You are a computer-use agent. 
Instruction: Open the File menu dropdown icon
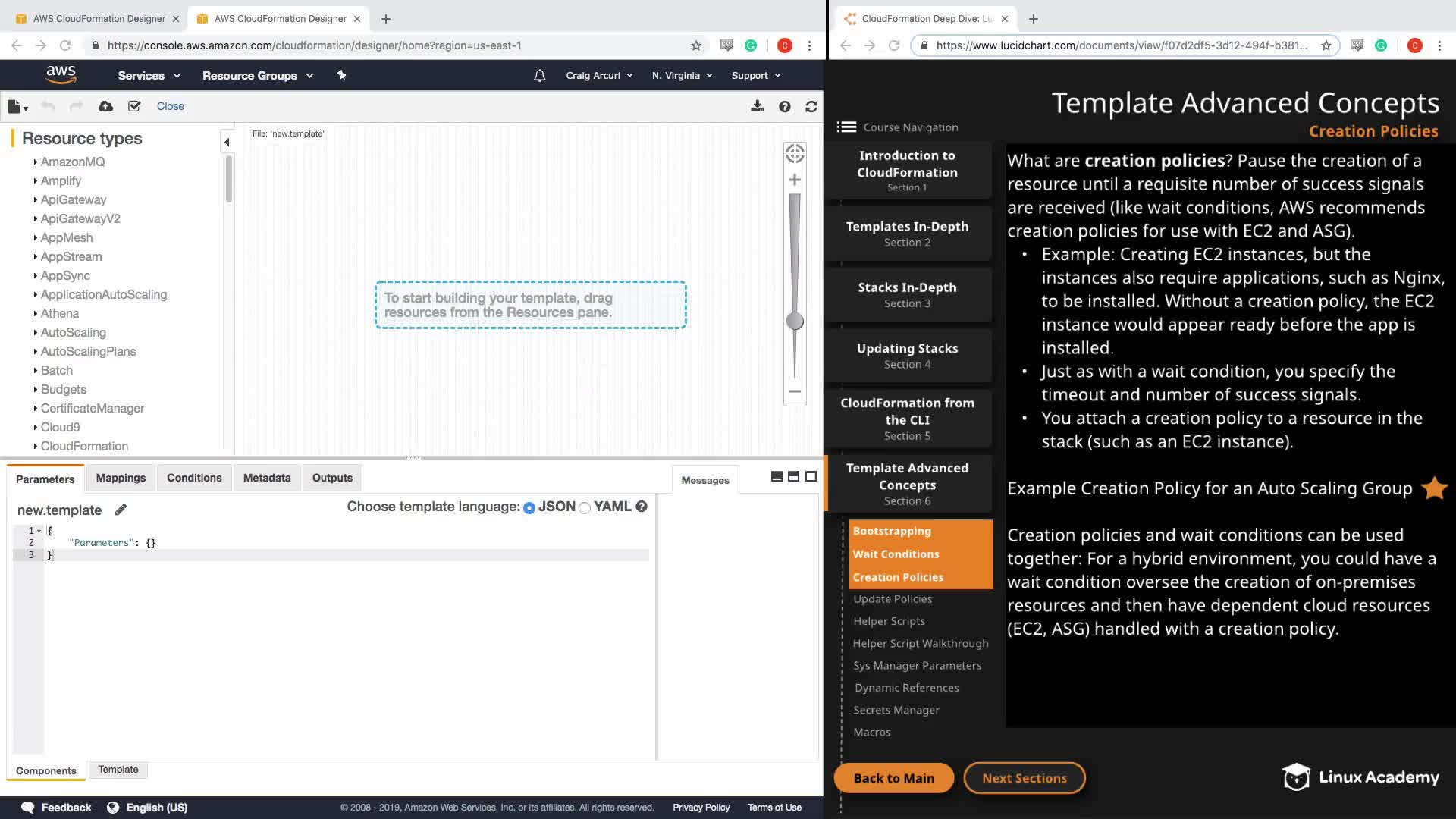point(18,107)
